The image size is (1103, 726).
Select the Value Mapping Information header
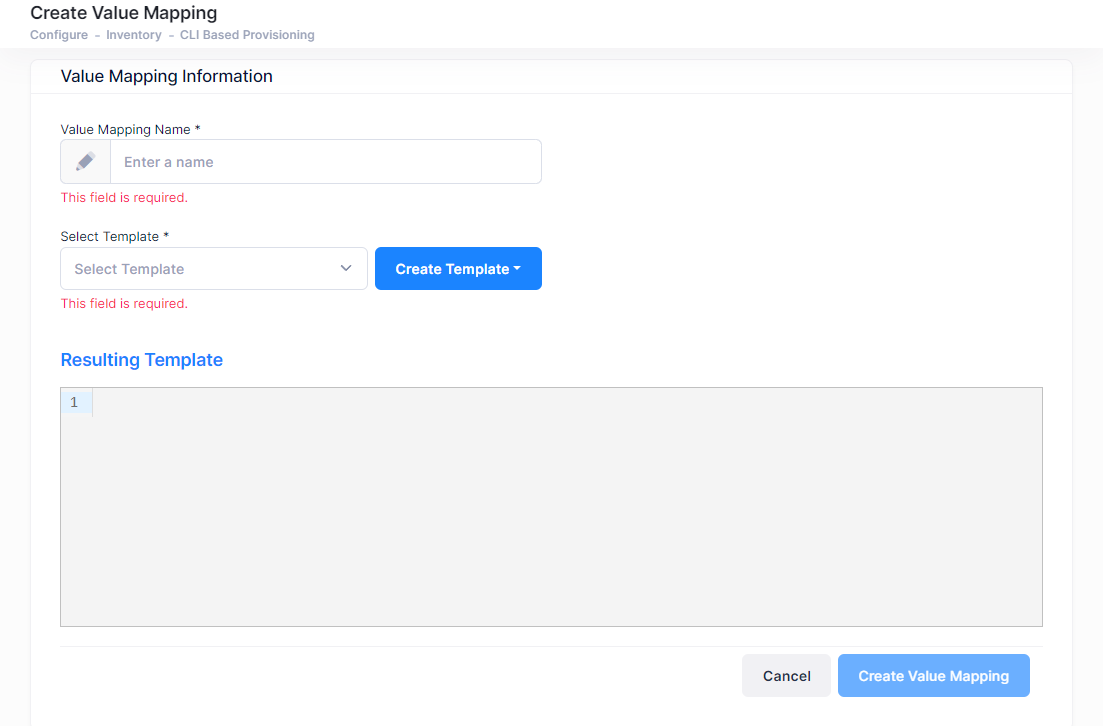point(166,76)
